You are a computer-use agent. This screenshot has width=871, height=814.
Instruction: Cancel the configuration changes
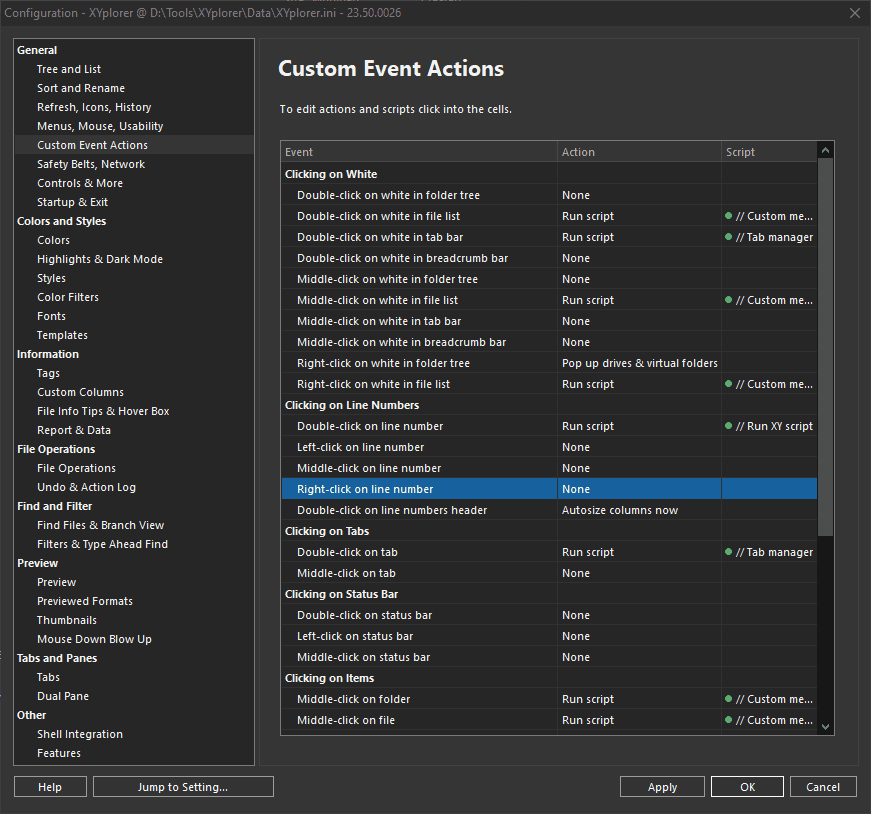824,787
